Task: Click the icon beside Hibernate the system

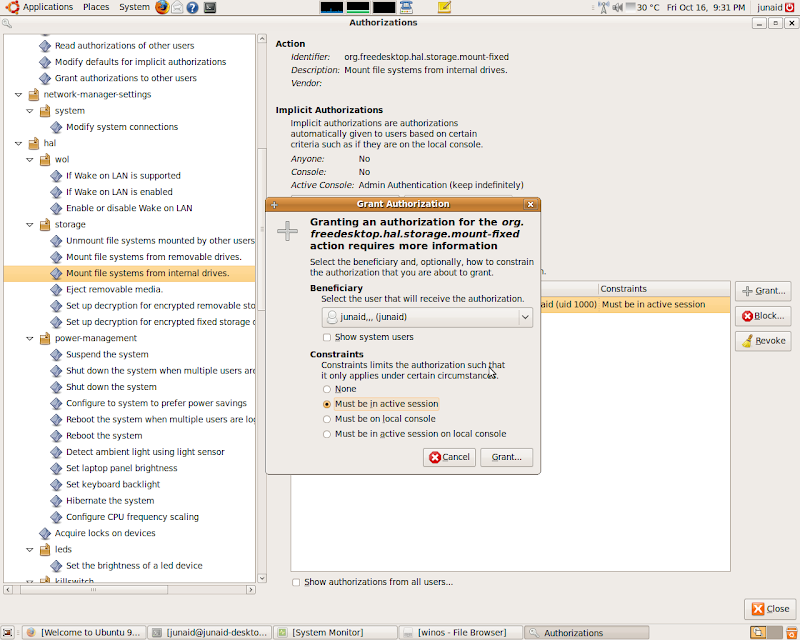Action: click(x=56, y=501)
